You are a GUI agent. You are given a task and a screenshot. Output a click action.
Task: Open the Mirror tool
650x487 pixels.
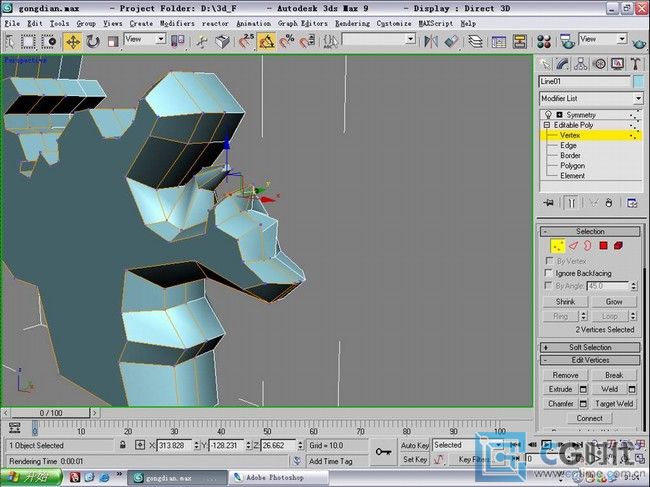(431, 41)
